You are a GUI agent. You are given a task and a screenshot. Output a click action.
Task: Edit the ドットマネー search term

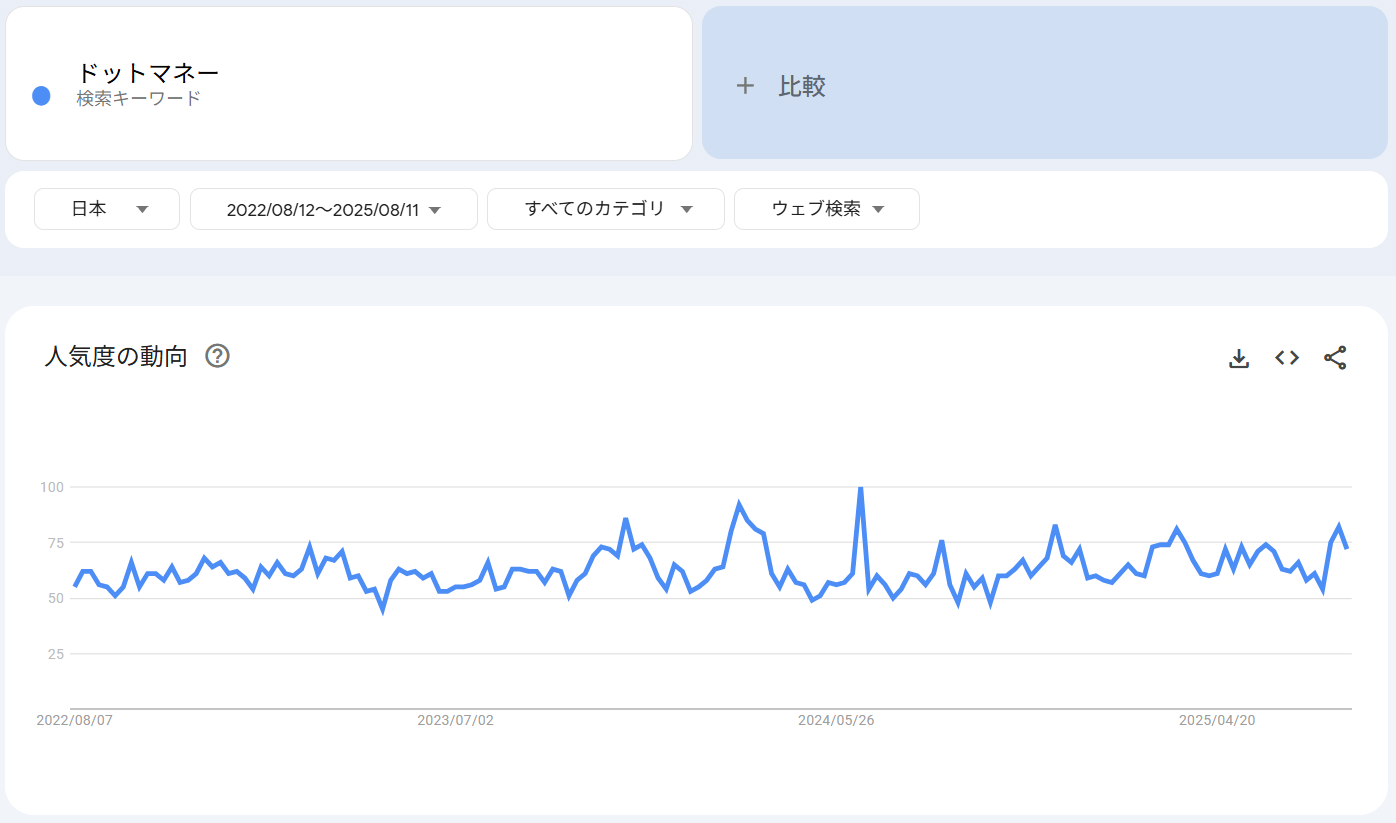148,73
